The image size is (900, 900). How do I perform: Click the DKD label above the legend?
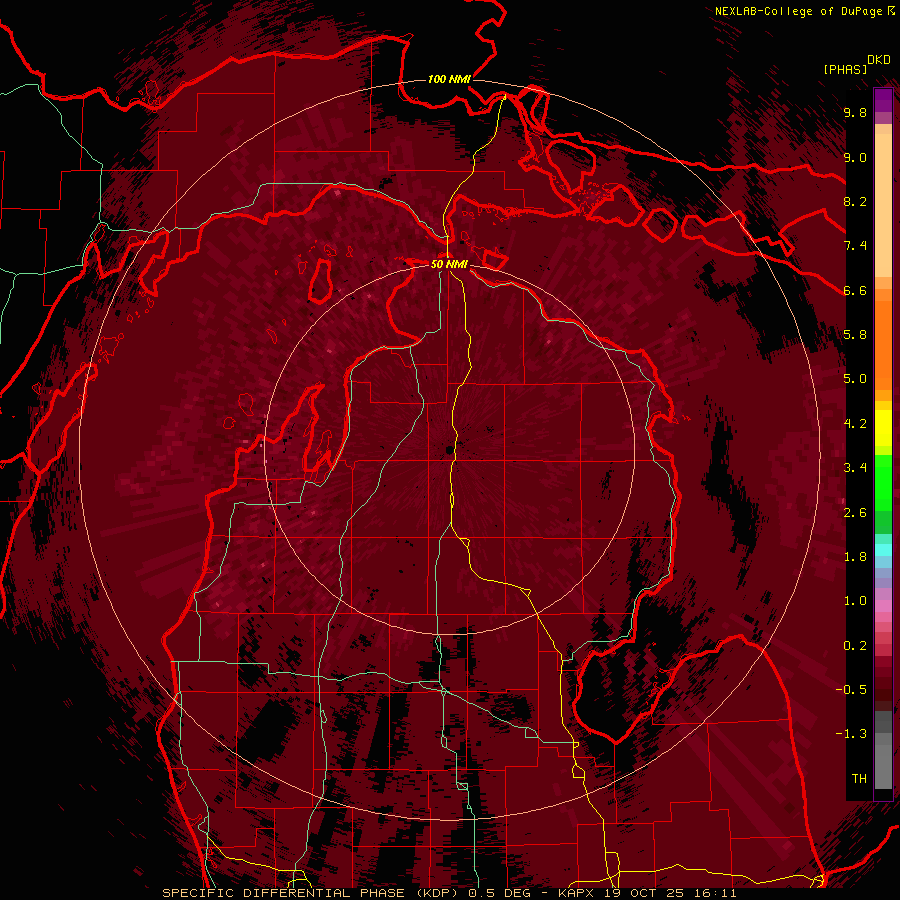click(879, 60)
